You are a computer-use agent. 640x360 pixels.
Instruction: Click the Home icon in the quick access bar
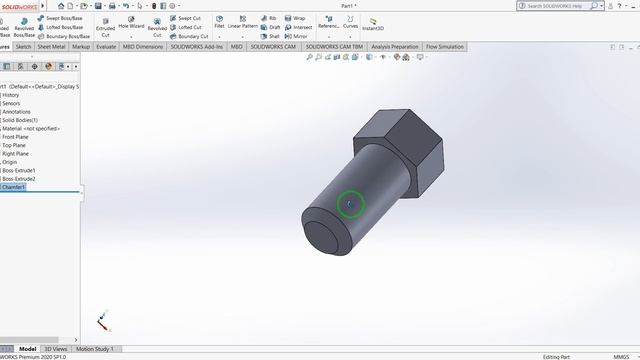pos(61,6)
